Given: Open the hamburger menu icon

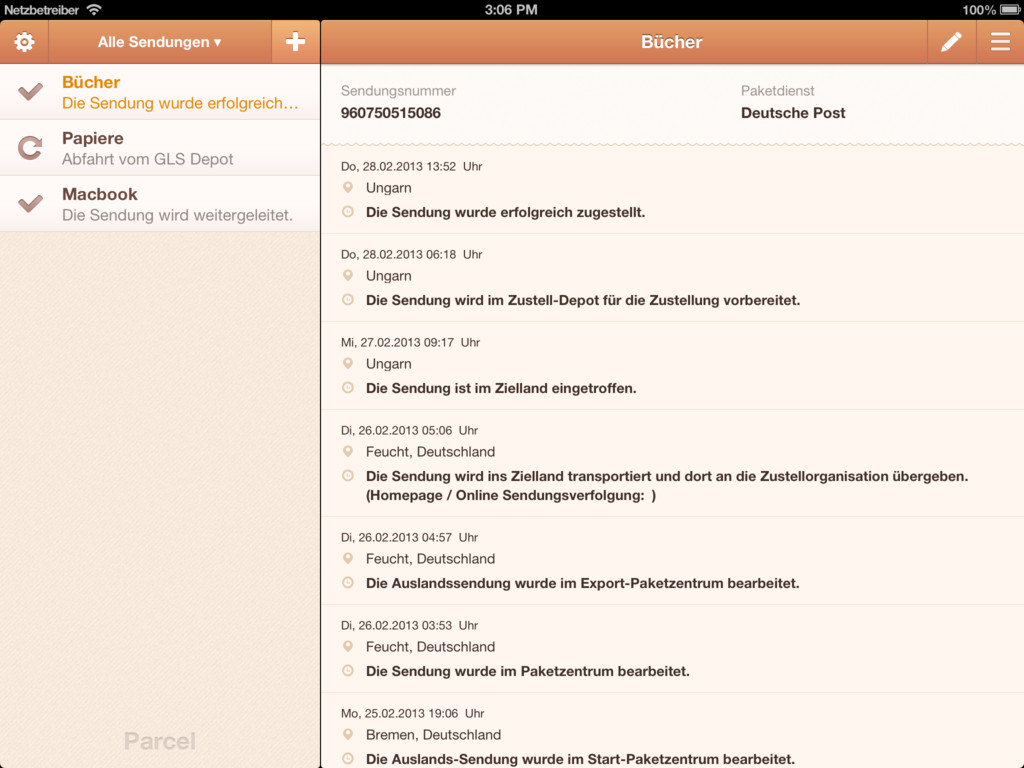Looking at the screenshot, I should tap(1000, 42).
